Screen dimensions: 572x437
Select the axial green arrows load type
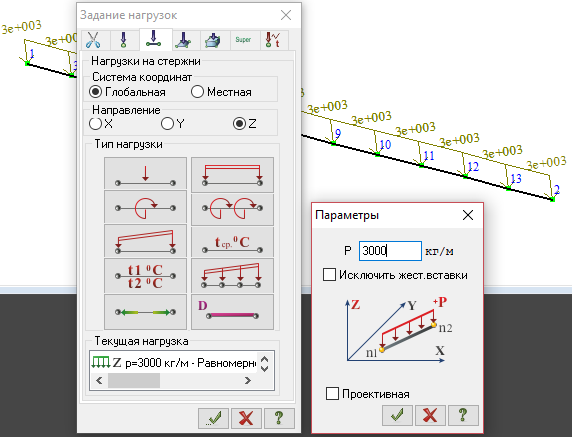pos(145,312)
